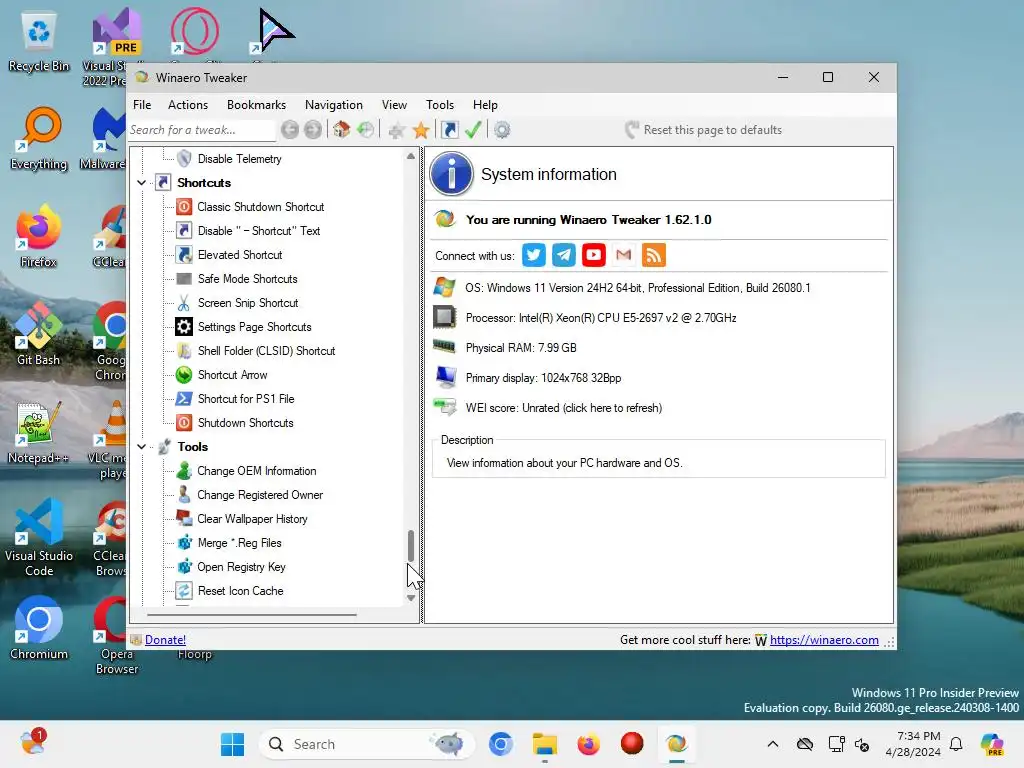Open the YouTube connect icon

(x=594, y=255)
